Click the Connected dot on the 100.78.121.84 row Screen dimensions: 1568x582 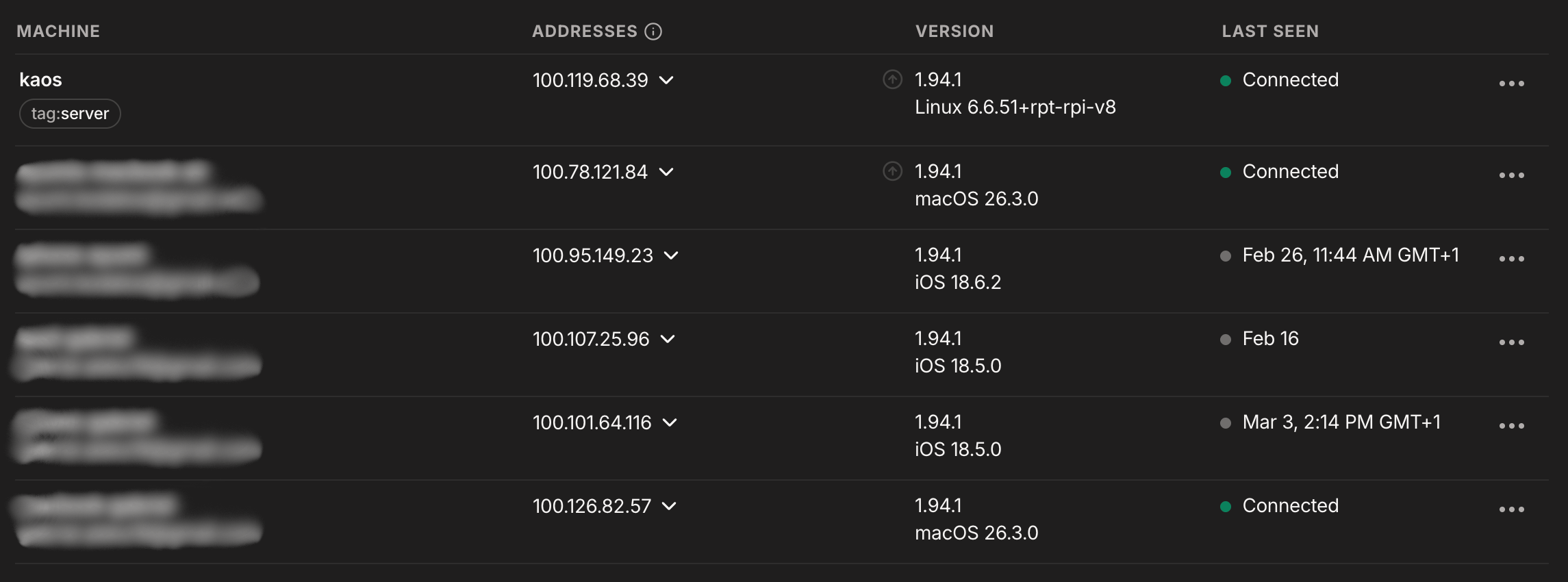1226,173
